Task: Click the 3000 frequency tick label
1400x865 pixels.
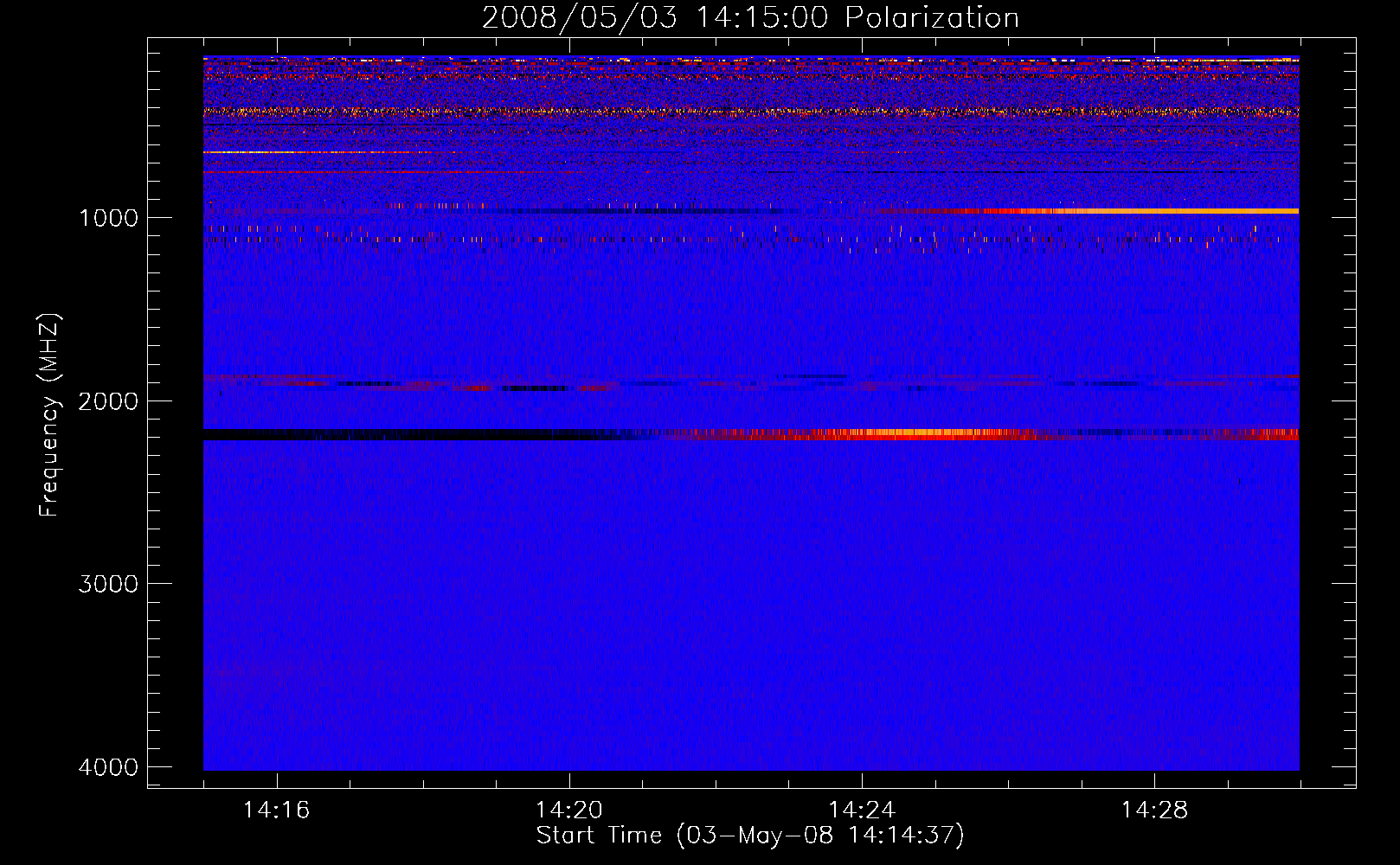Action: pyautogui.click(x=109, y=584)
